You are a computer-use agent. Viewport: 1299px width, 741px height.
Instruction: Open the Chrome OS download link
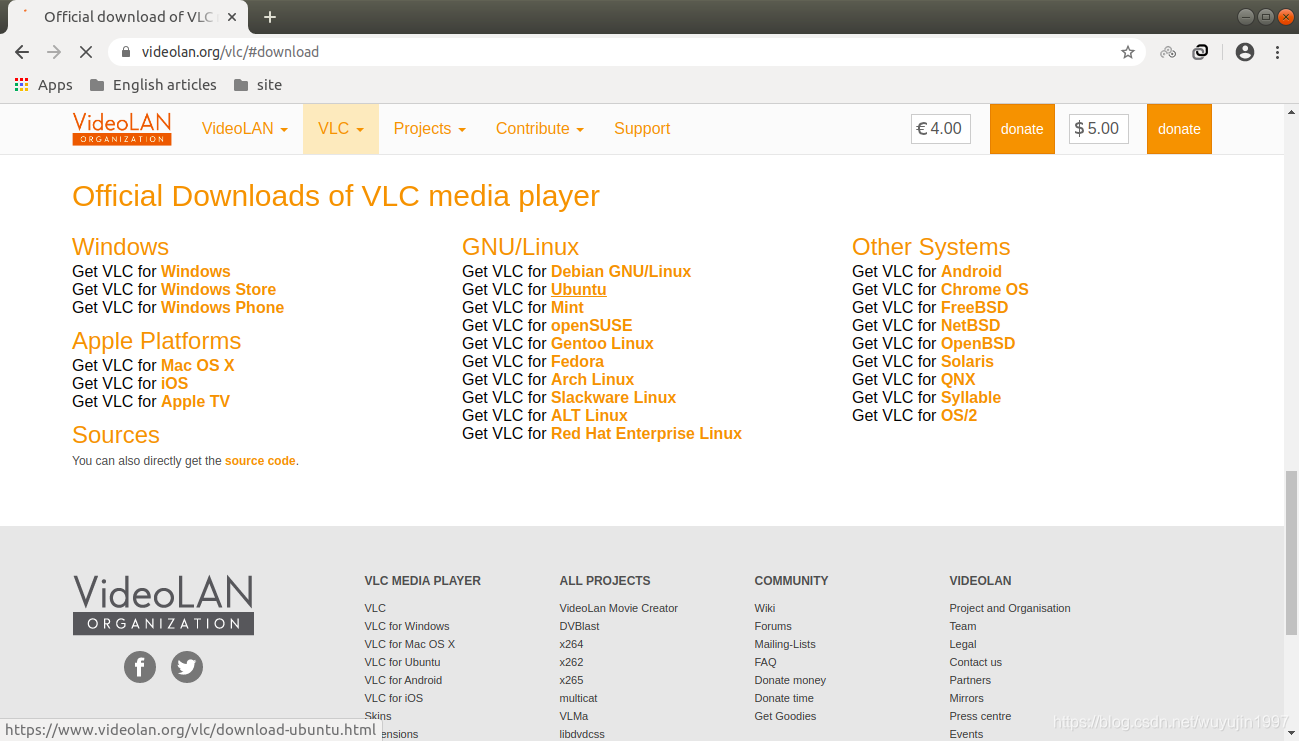(985, 290)
